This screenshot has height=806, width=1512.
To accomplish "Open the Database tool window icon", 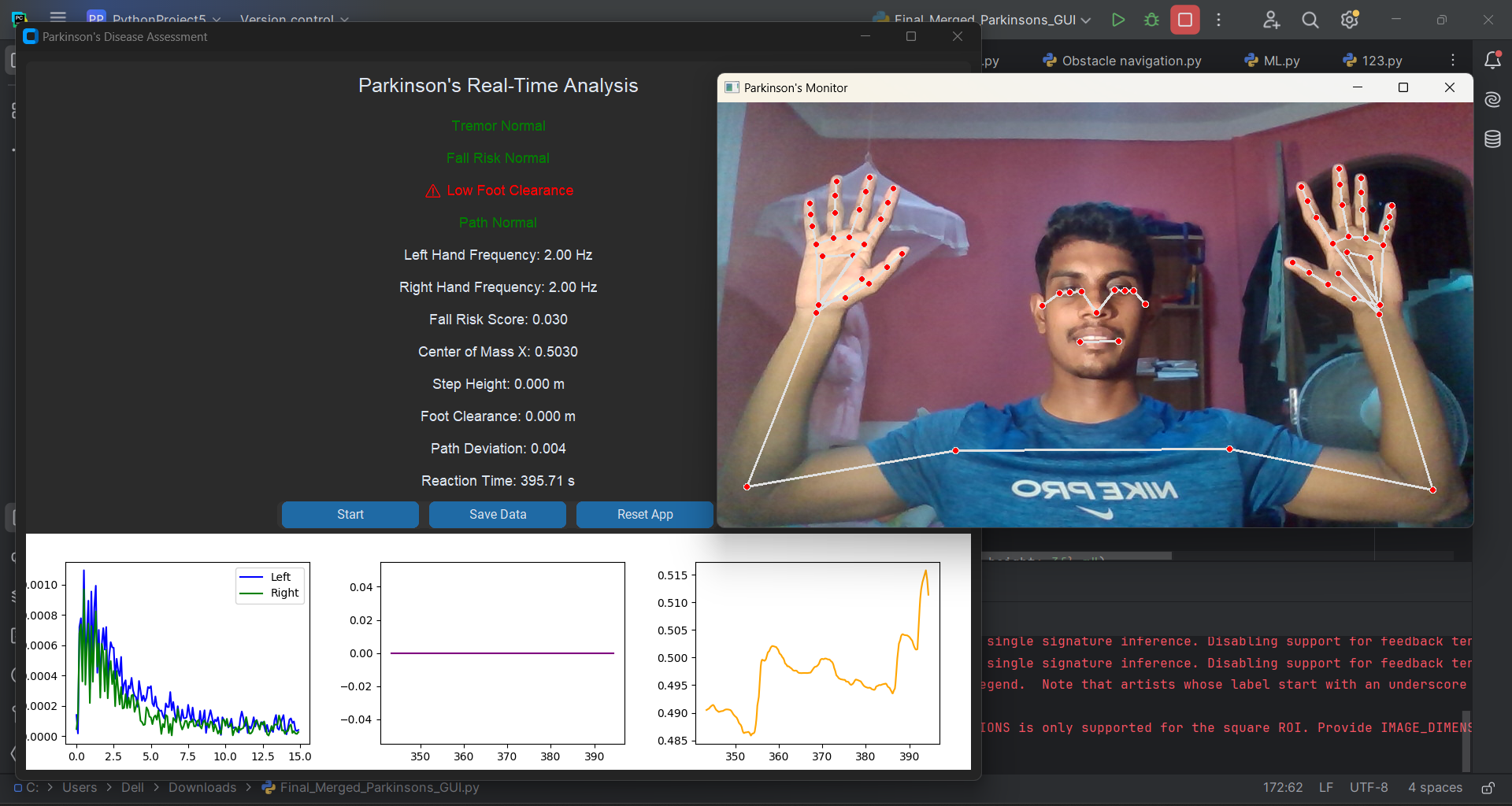I will 1492,139.
